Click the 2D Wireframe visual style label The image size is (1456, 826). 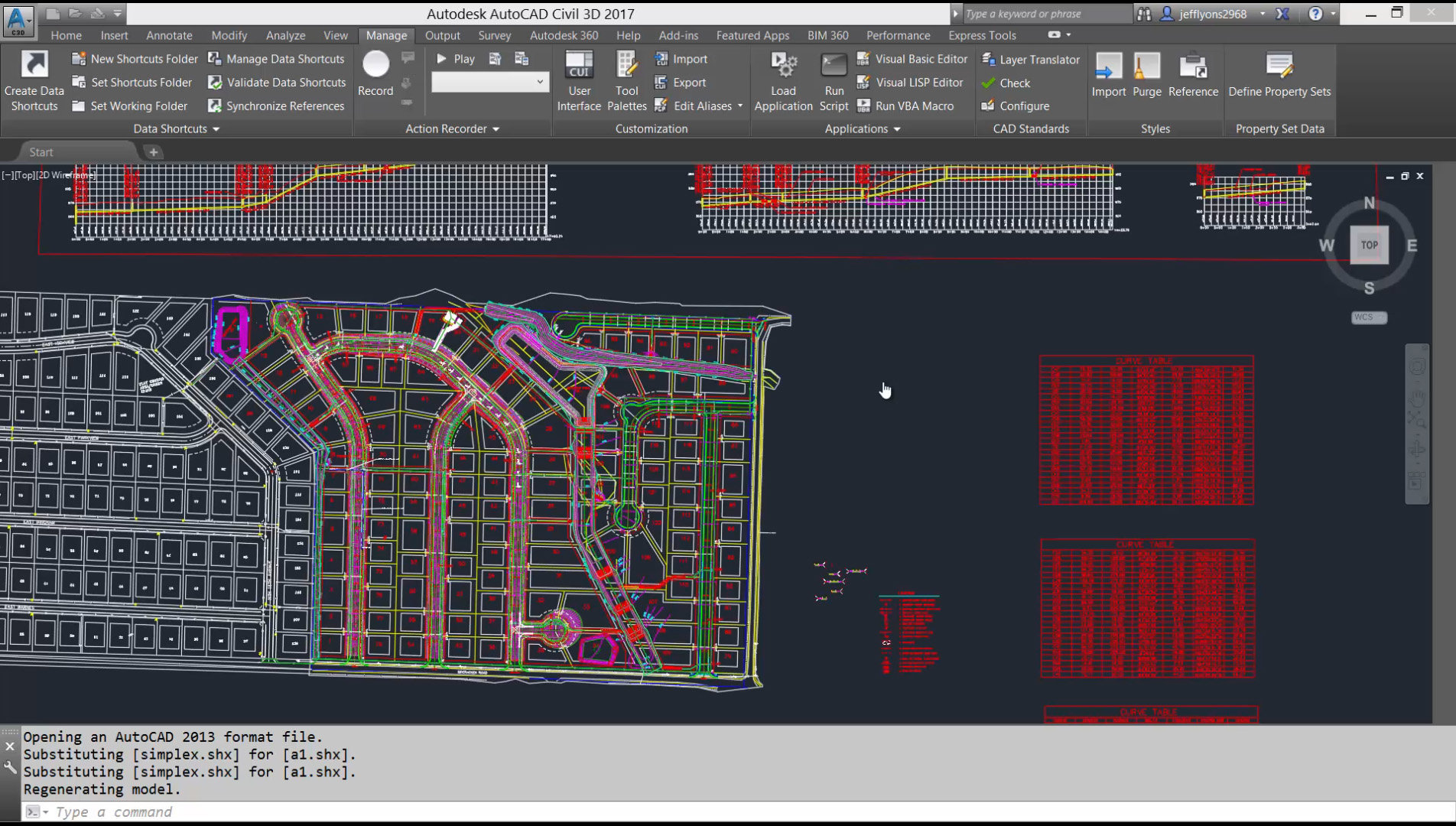pos(67,175)
